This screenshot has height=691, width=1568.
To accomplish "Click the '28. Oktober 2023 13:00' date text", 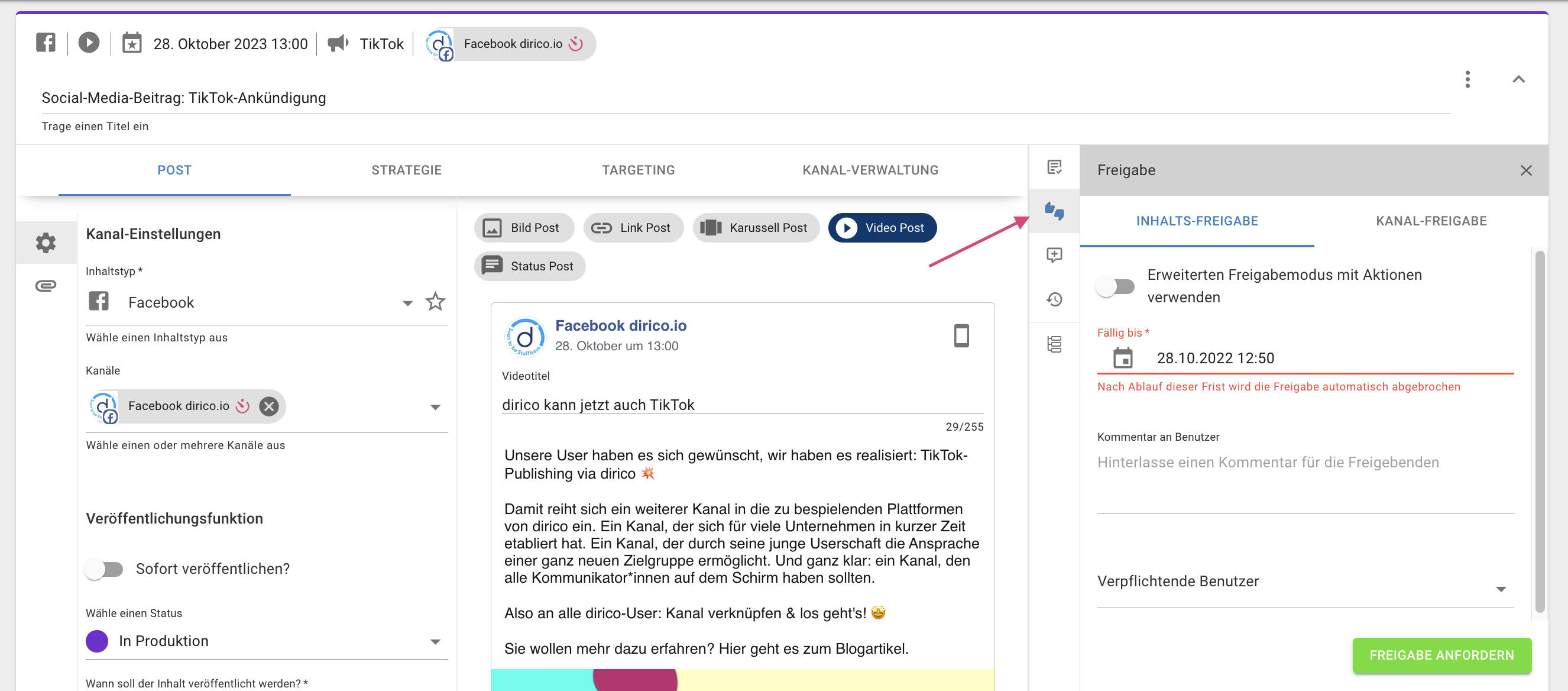I will point(230,44).
